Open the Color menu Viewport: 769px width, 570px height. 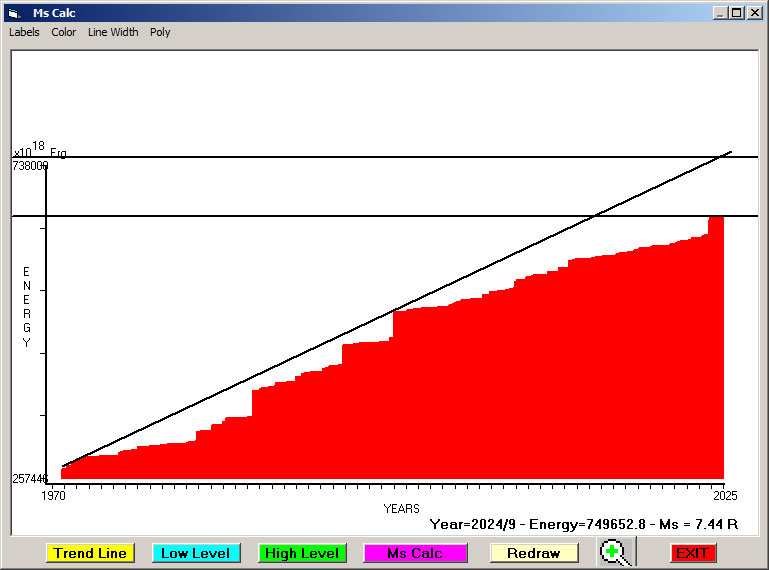[64, 32]
